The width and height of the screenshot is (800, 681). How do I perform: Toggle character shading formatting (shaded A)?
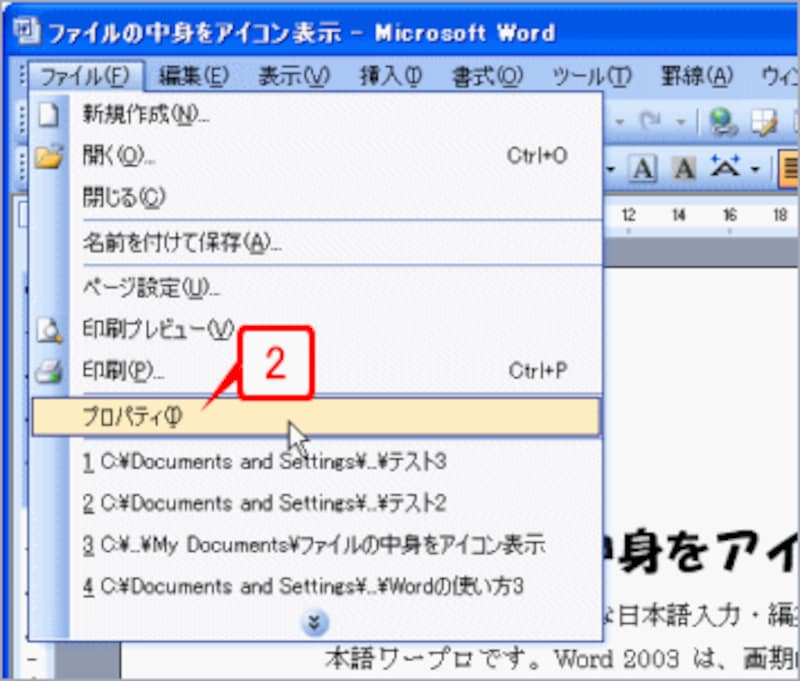[x=685, y=169]
